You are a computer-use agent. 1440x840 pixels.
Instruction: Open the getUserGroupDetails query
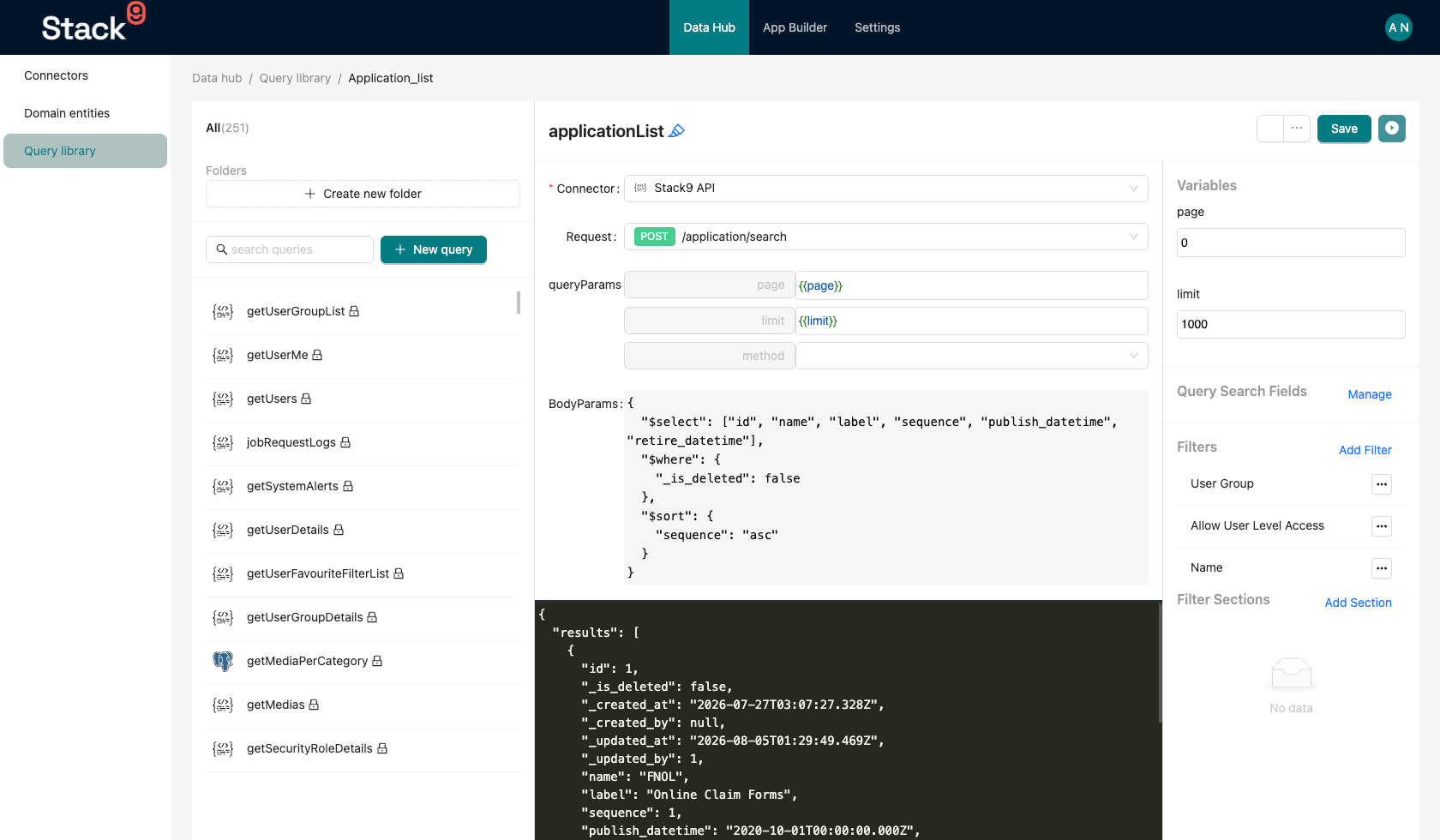pos(363,617)
